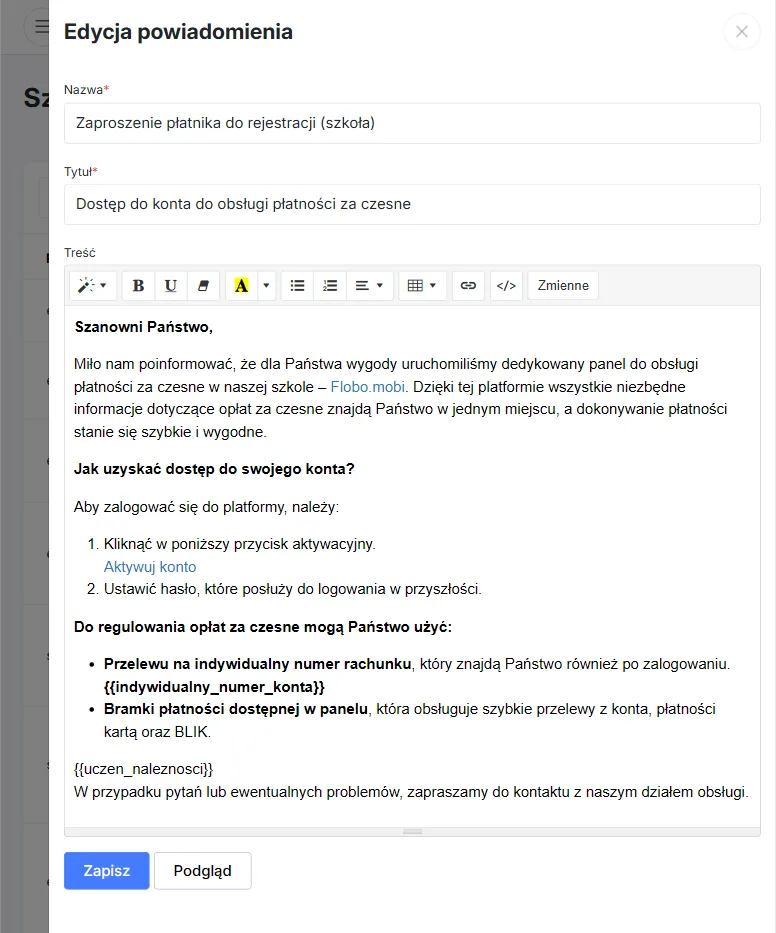Apply yellow highlight color button
Image resolution: width=776 pixels, height=933 pixels.
(x=241, y=285)
